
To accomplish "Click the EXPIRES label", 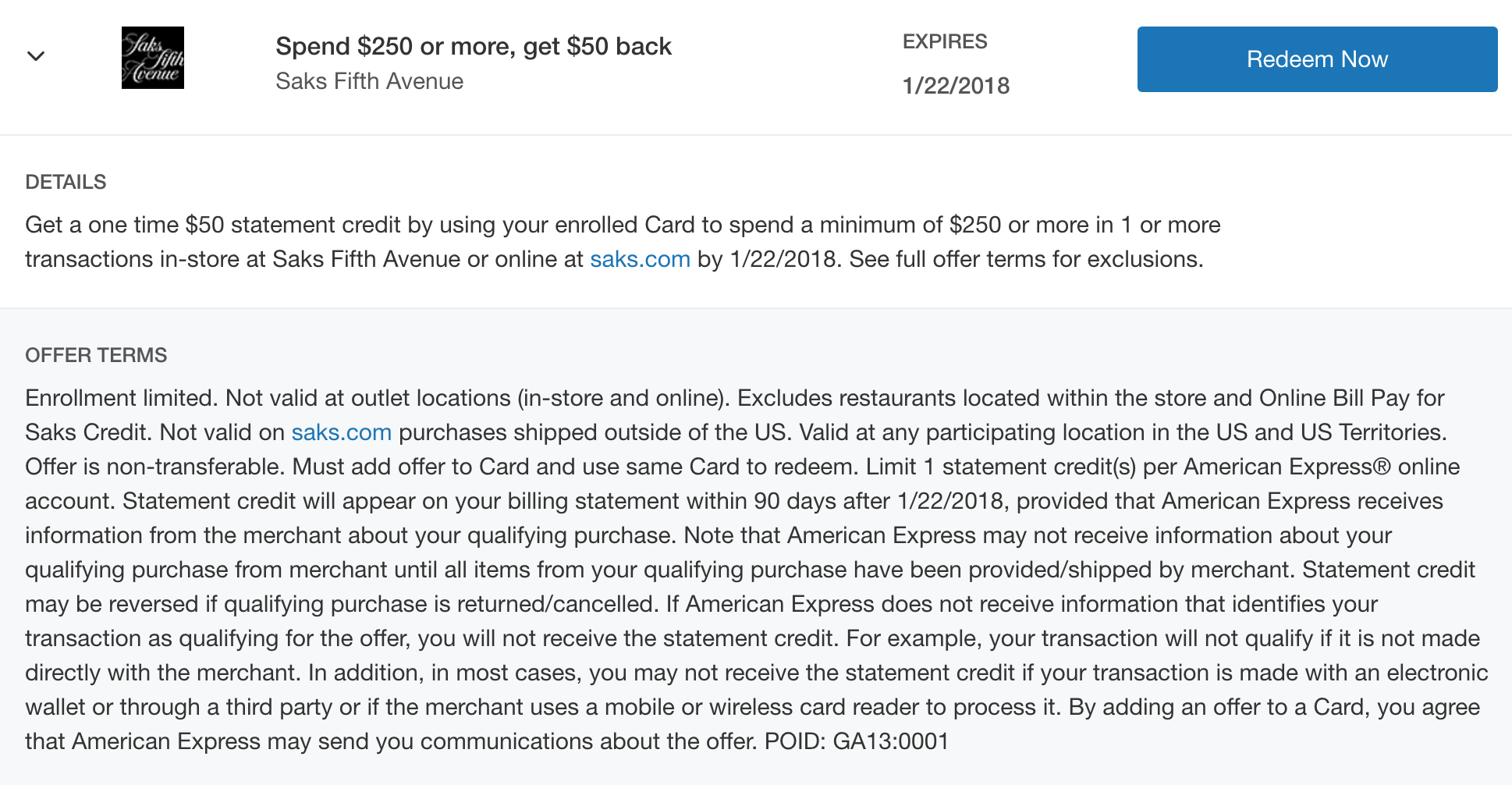I will tap(945, 41).
